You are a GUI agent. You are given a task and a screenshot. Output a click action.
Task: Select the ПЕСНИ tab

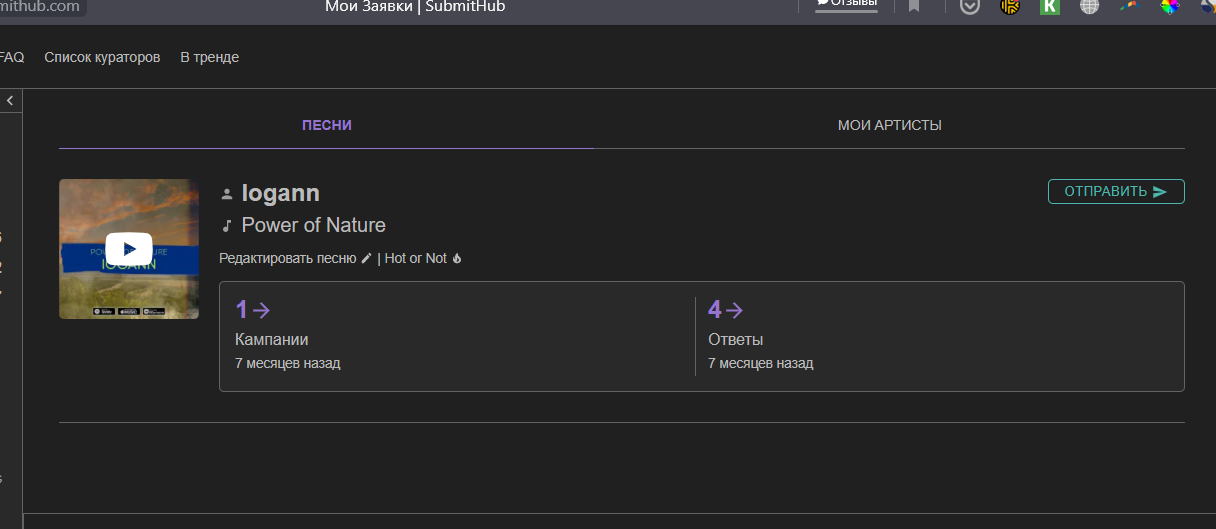(327, 125)
